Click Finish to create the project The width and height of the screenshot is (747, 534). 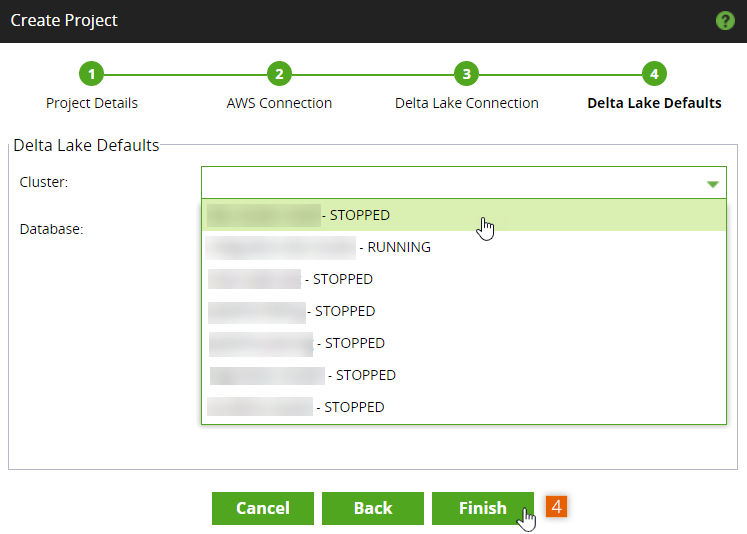click(483, 508)
